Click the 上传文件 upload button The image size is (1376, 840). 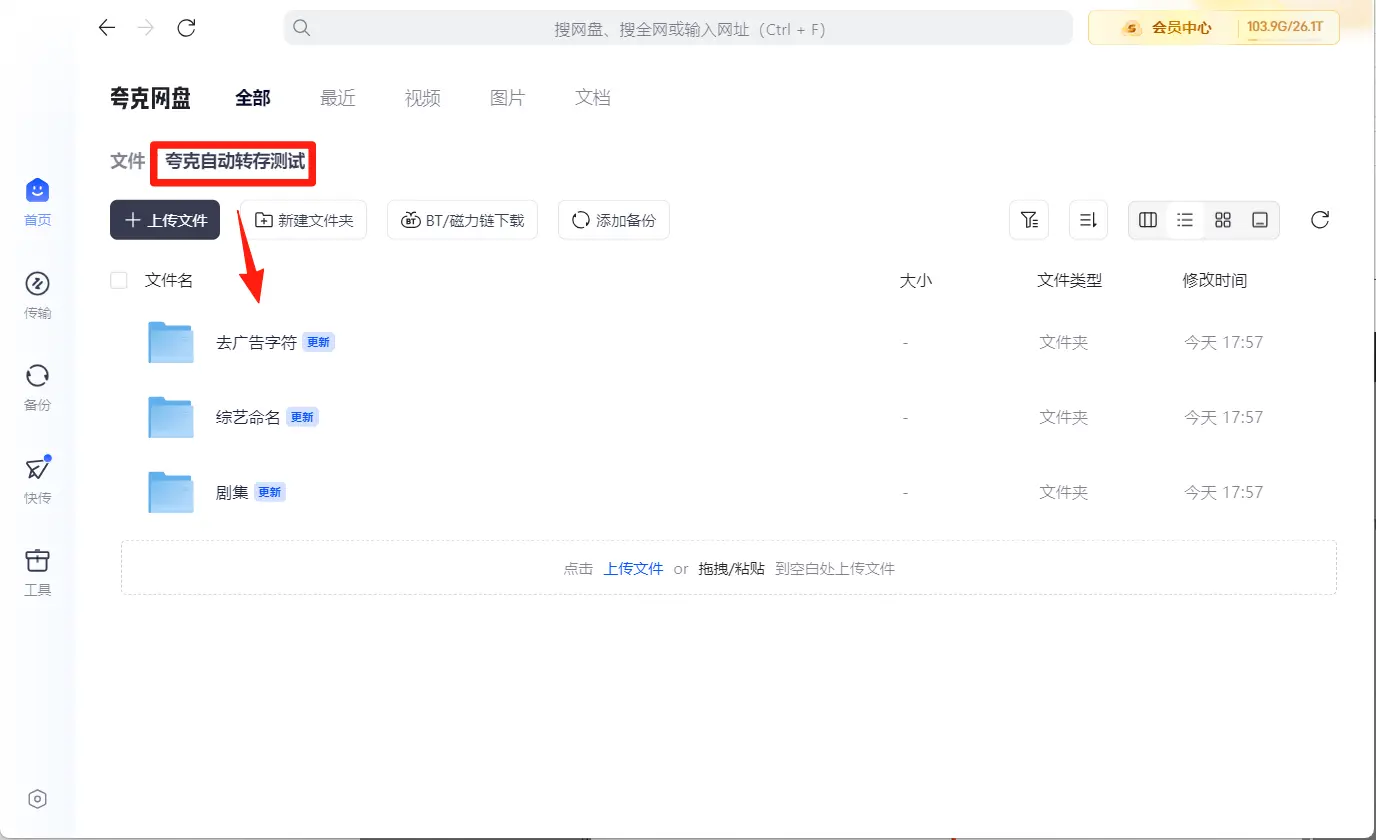coord(165,220)
